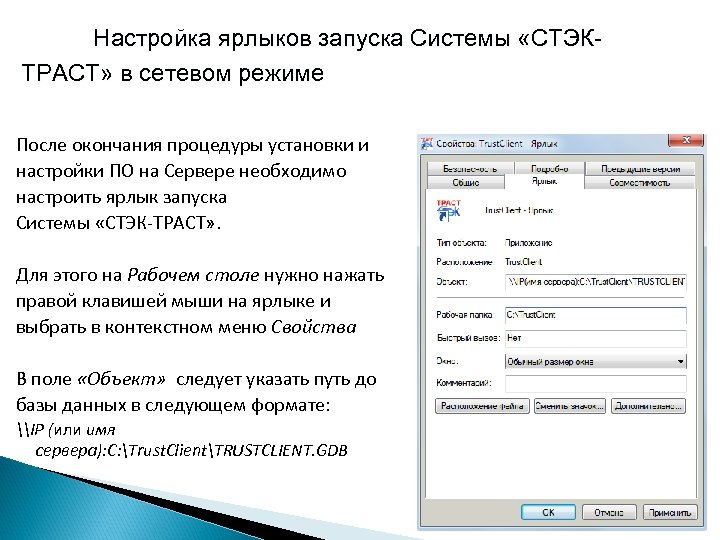Confirm with the OK button
The width and height of the screenshot is (720, 540).
548,512
